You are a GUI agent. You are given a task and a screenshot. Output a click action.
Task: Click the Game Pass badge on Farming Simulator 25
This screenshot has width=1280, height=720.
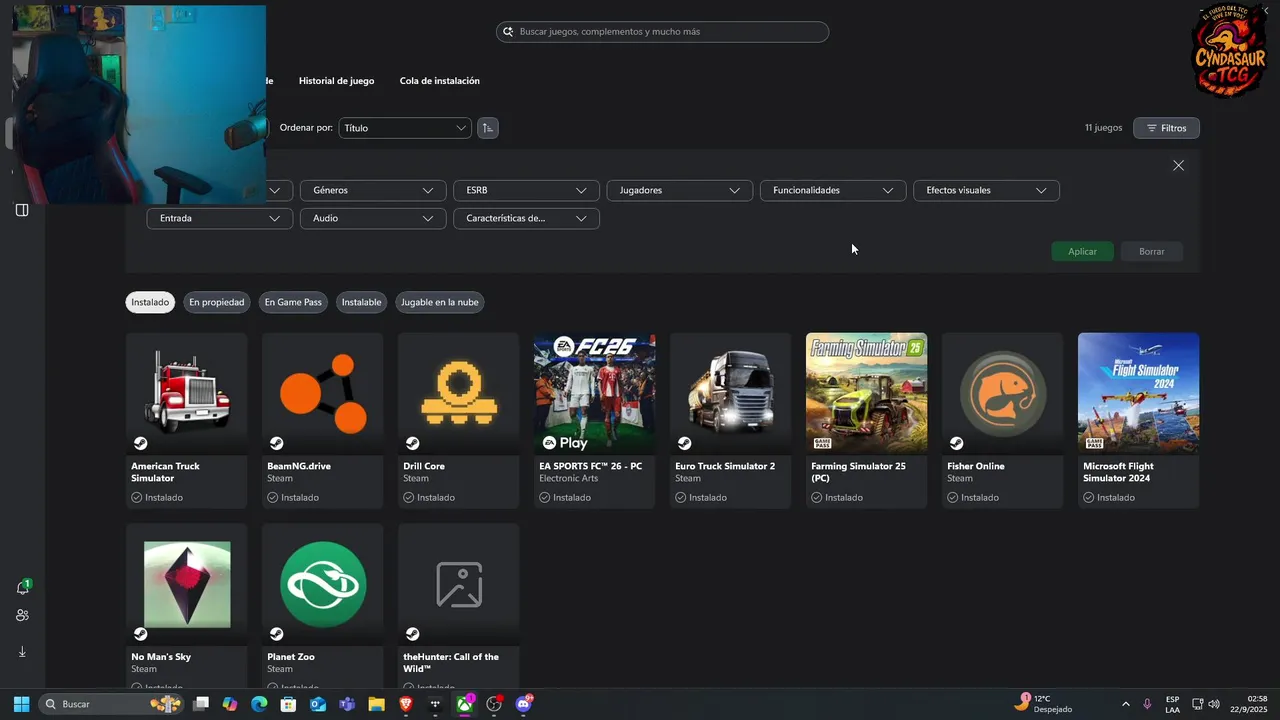point(822,443)
